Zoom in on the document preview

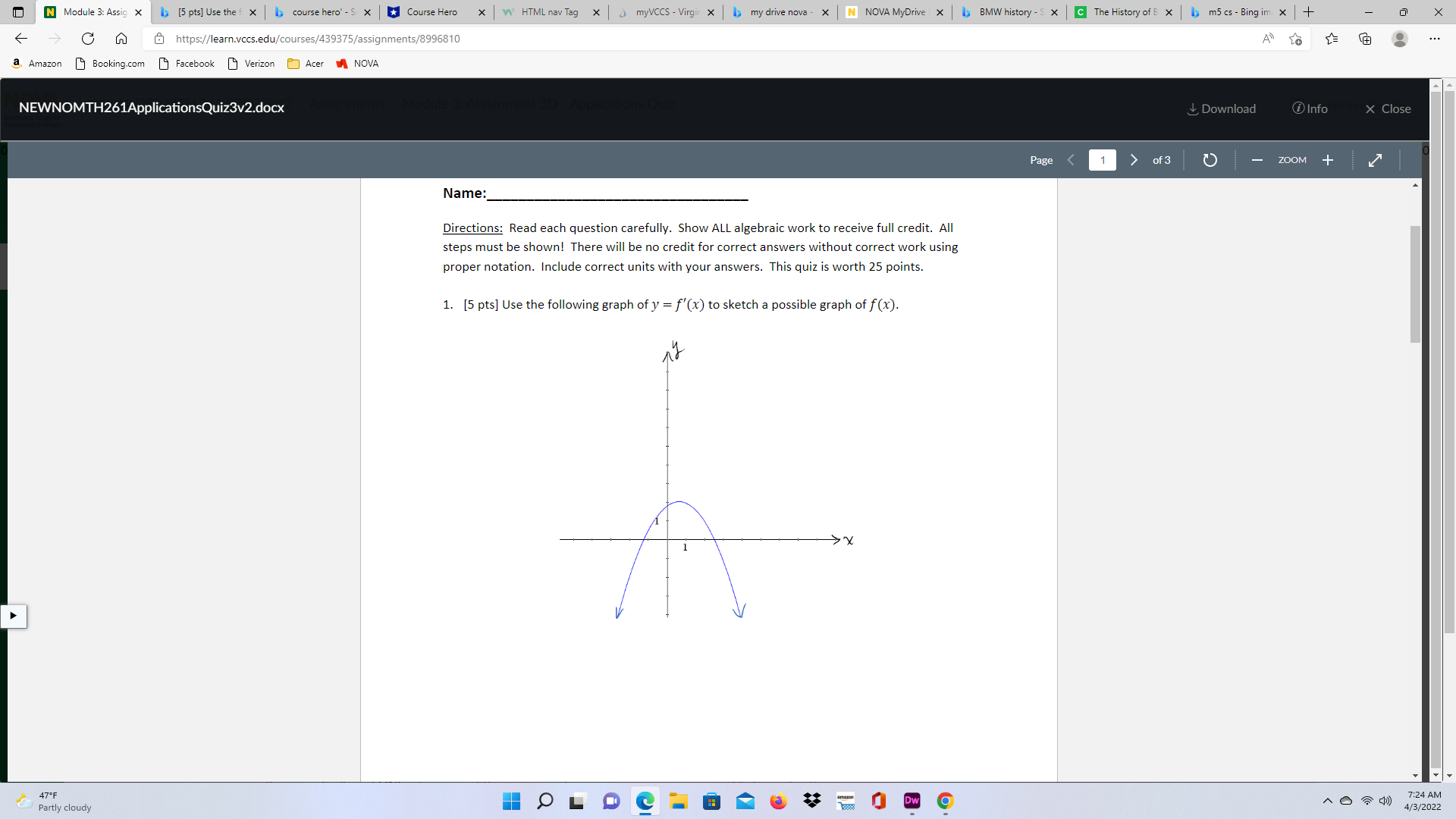click(x=1328, y=160)
